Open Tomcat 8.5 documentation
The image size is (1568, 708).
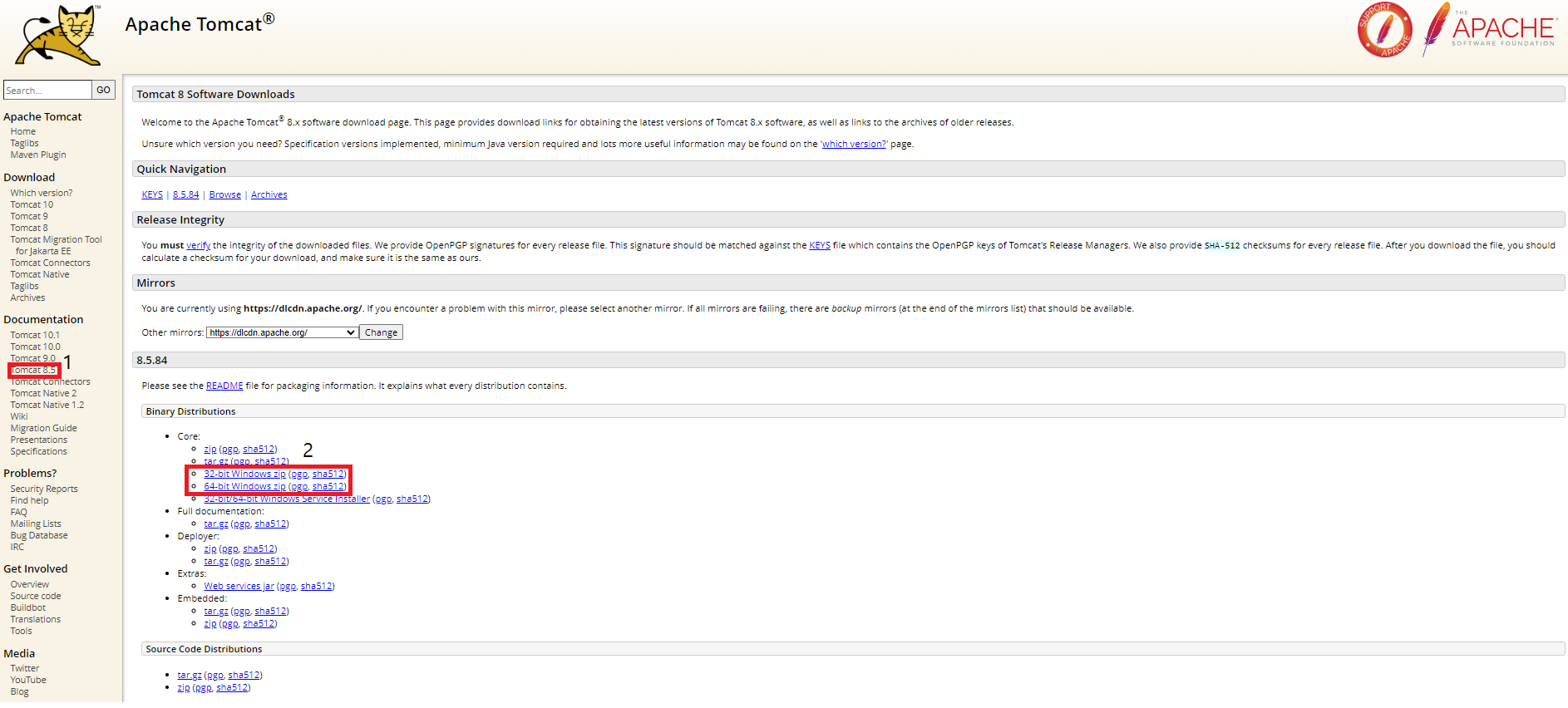coord(33,370)
